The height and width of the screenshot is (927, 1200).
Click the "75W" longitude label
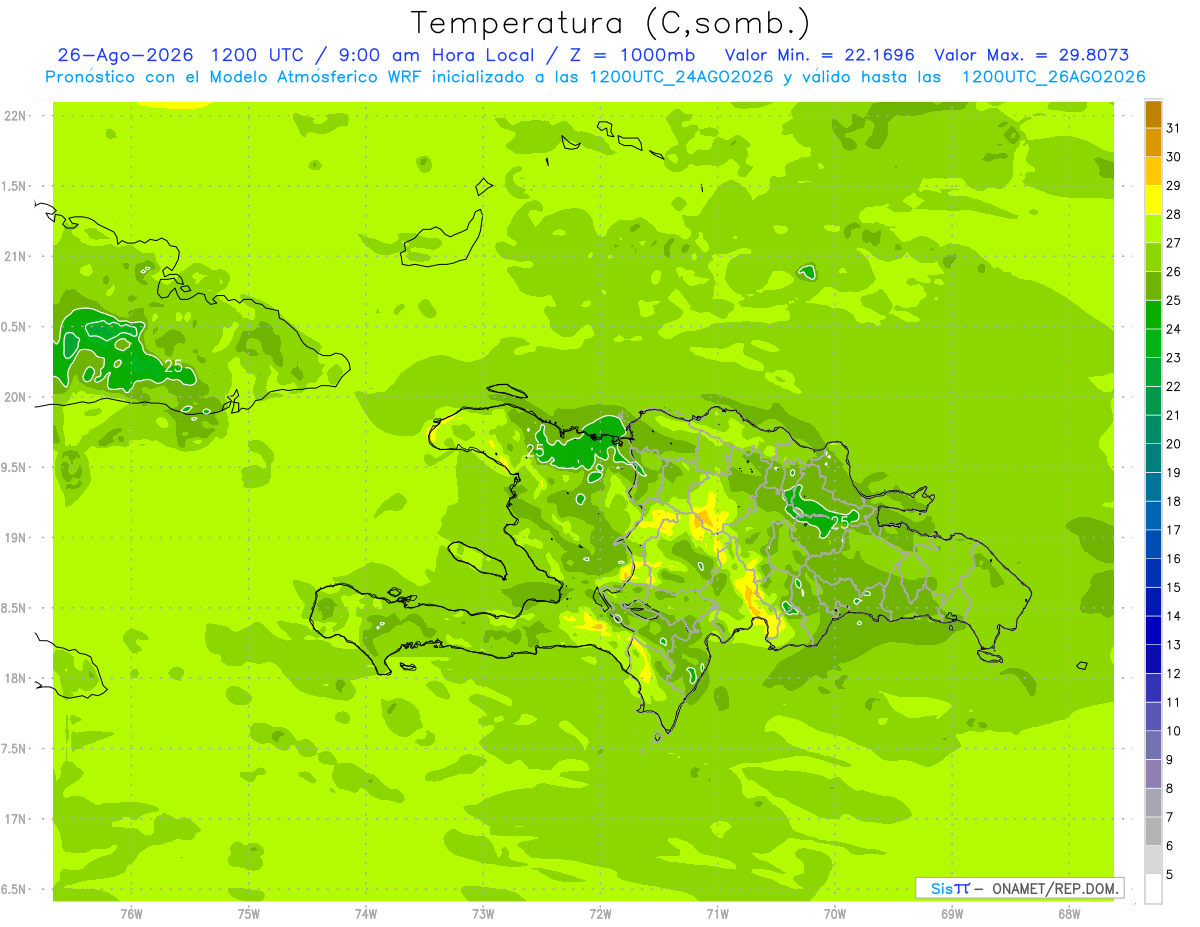click(249, 915)
